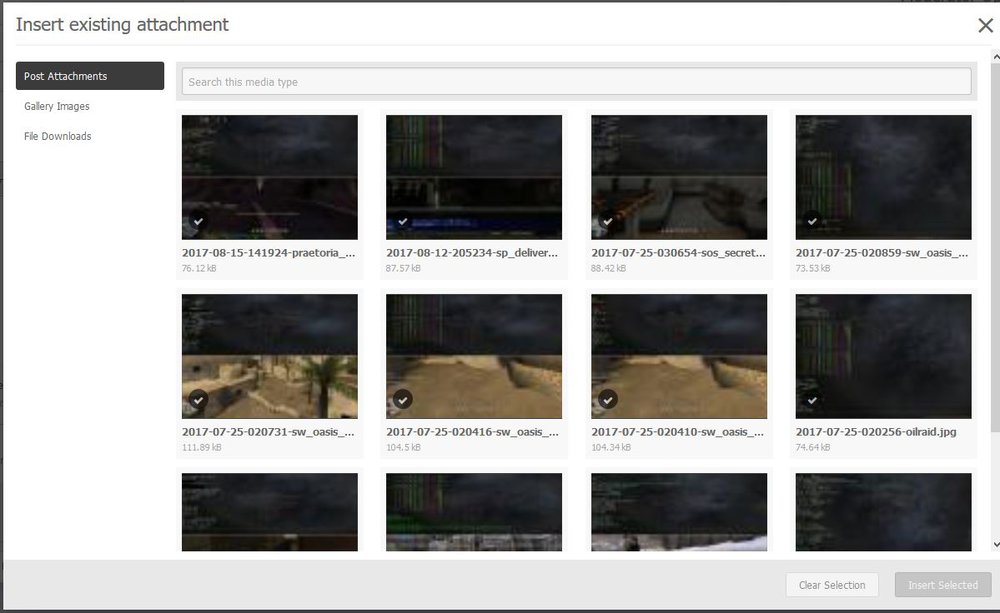Toggle checkmark on 2017-08-12-205234-sp_deliver image
This screenshot has width=1000, height=613.
coord(402,221)
